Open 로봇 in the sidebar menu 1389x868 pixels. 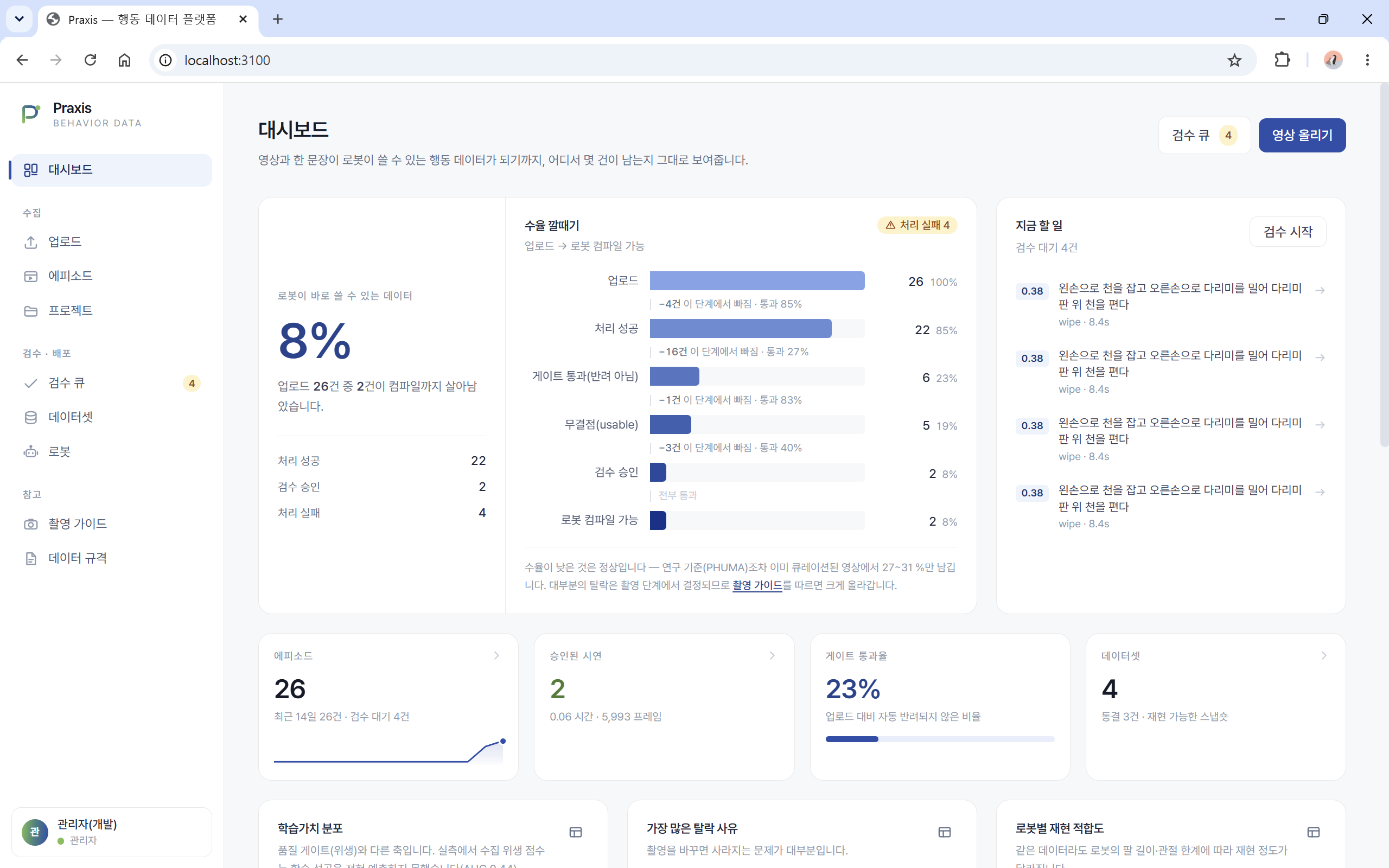[x=111, y=452]
